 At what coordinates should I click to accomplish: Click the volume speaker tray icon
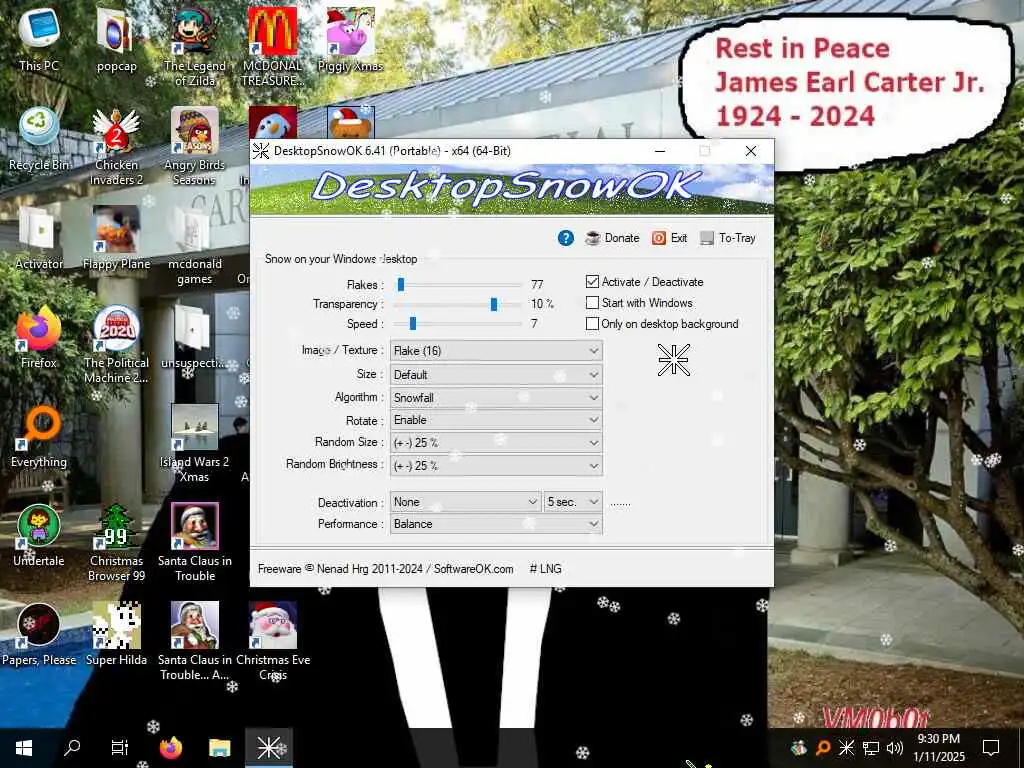[x=895, y=748]
